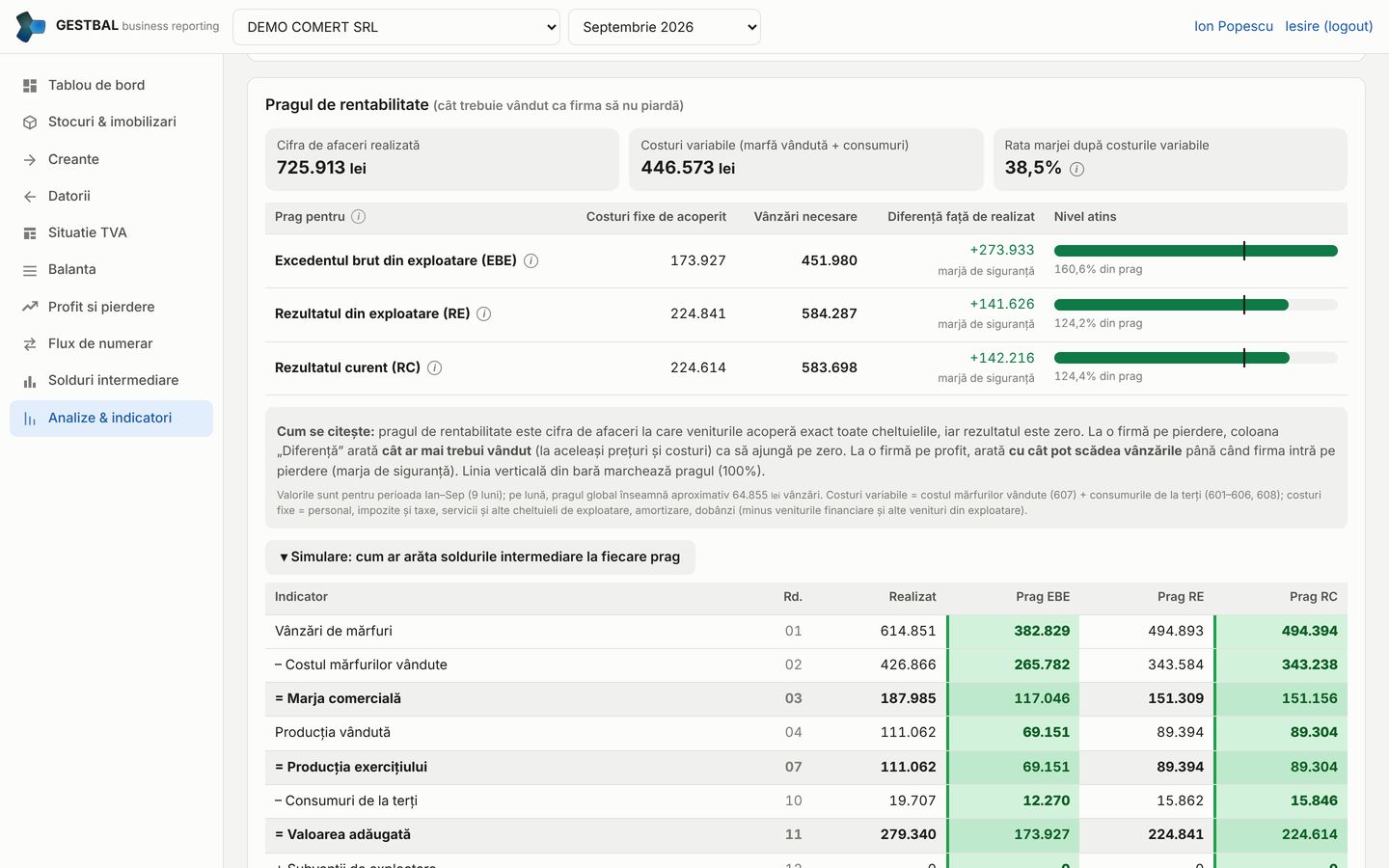1389x868 pixels.
Task: Click the Prag RC column header
Action: 1314,597
